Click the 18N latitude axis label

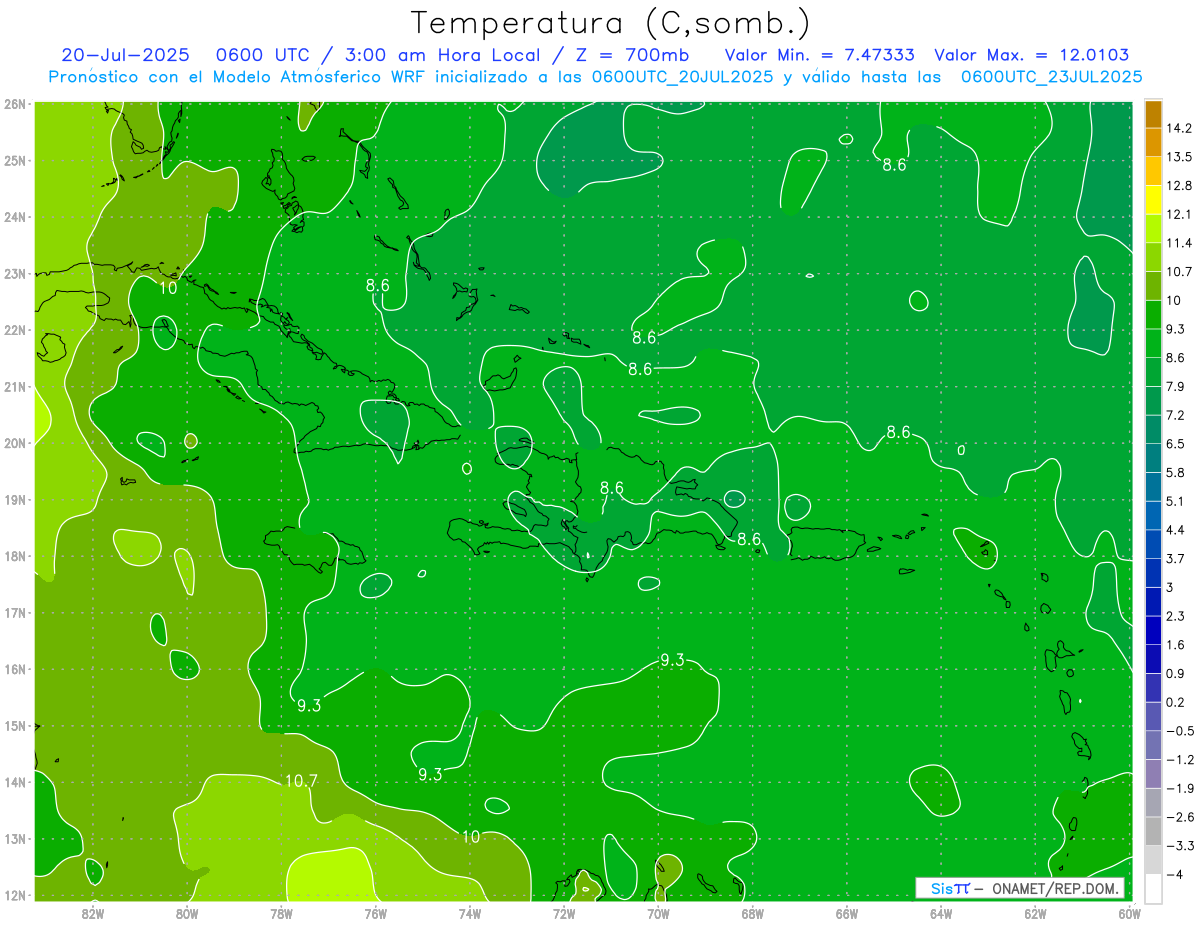[15, 556]
